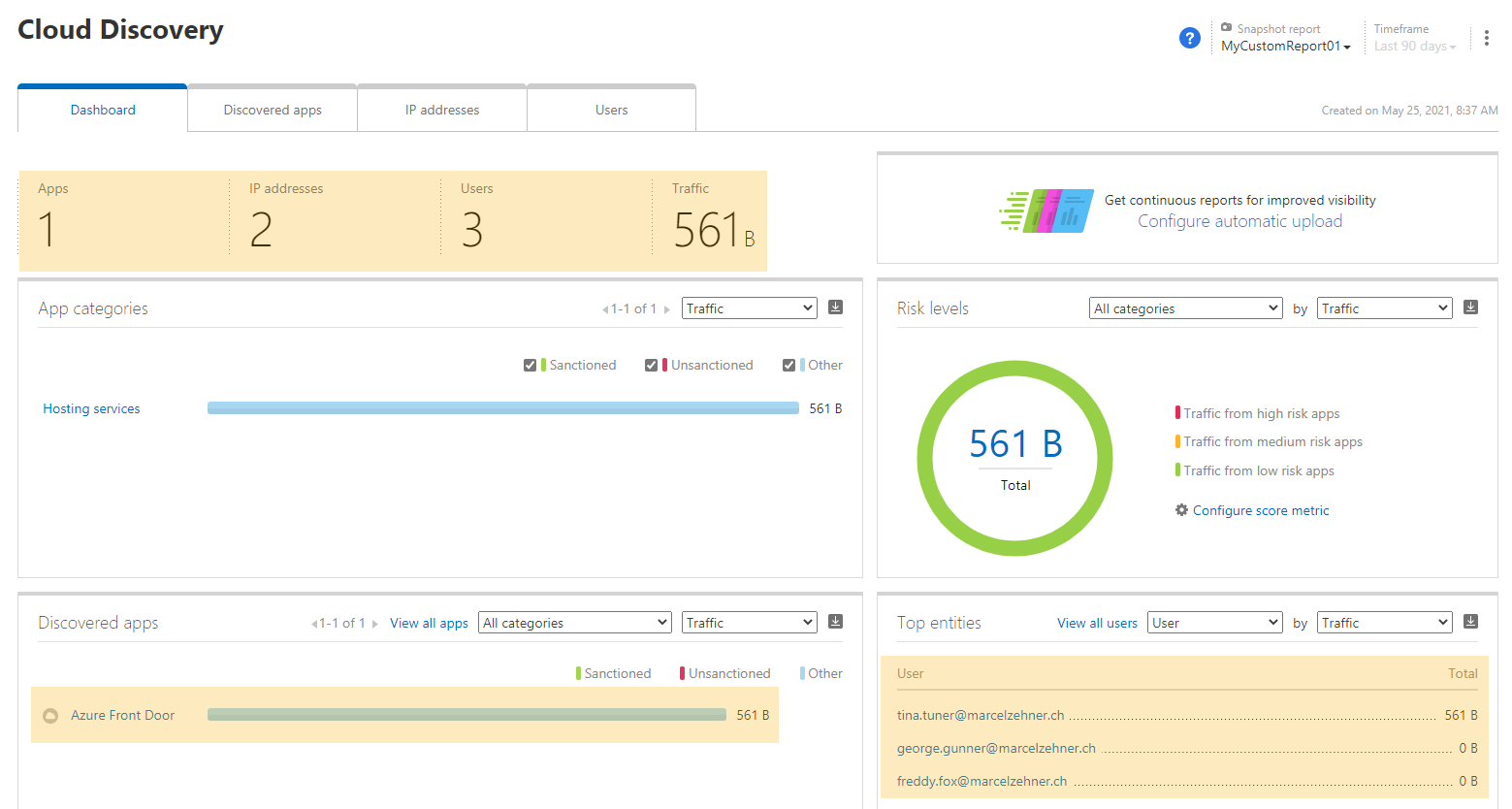The image size is (1512, 809).
Task: Download the App categories chart data
Action: (x=835, y=307)
